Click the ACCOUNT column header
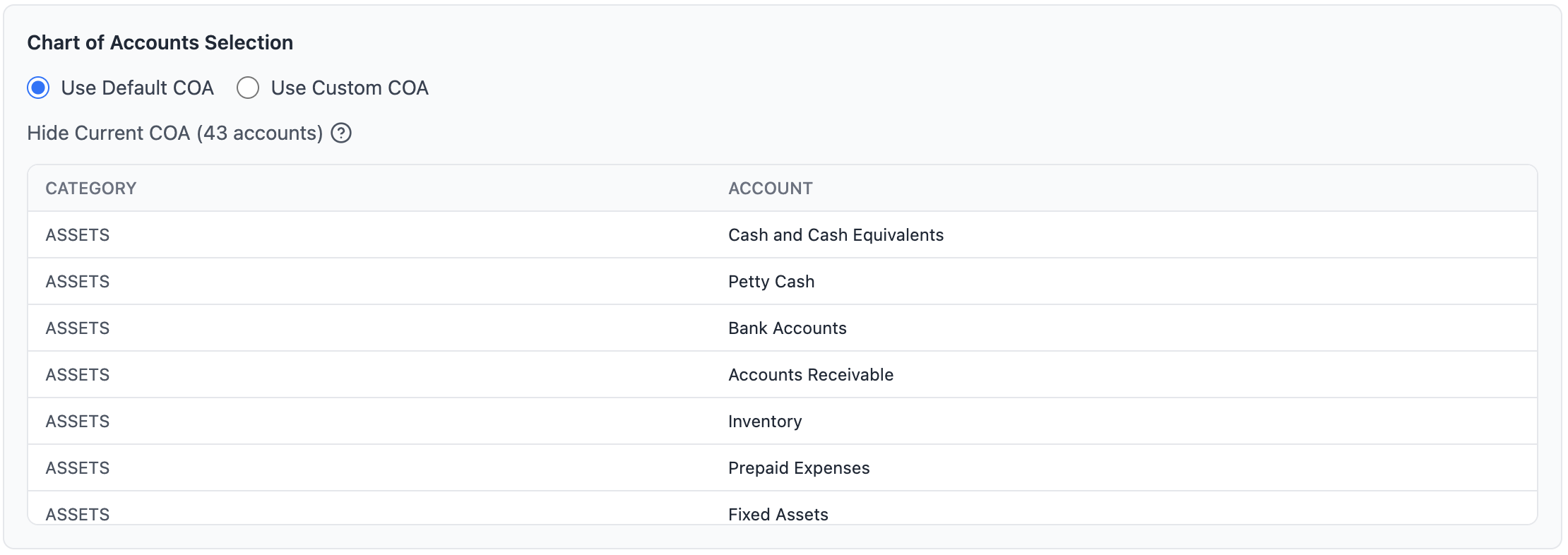Image resolution: width=1568 pixels, height=555 pixels. click(x=770, y=189)
